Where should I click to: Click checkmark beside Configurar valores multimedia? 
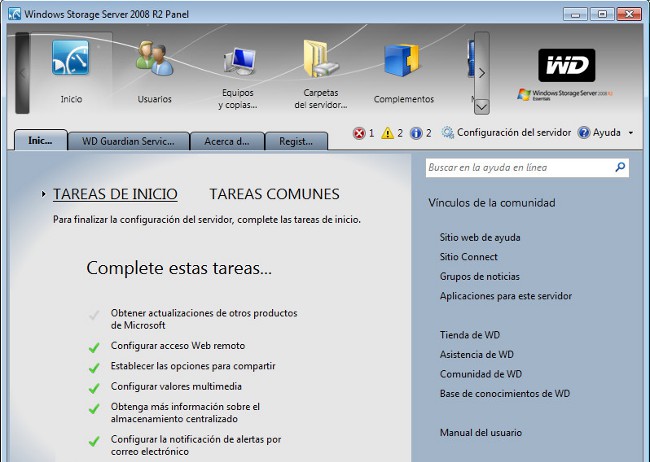pos(94,388)
